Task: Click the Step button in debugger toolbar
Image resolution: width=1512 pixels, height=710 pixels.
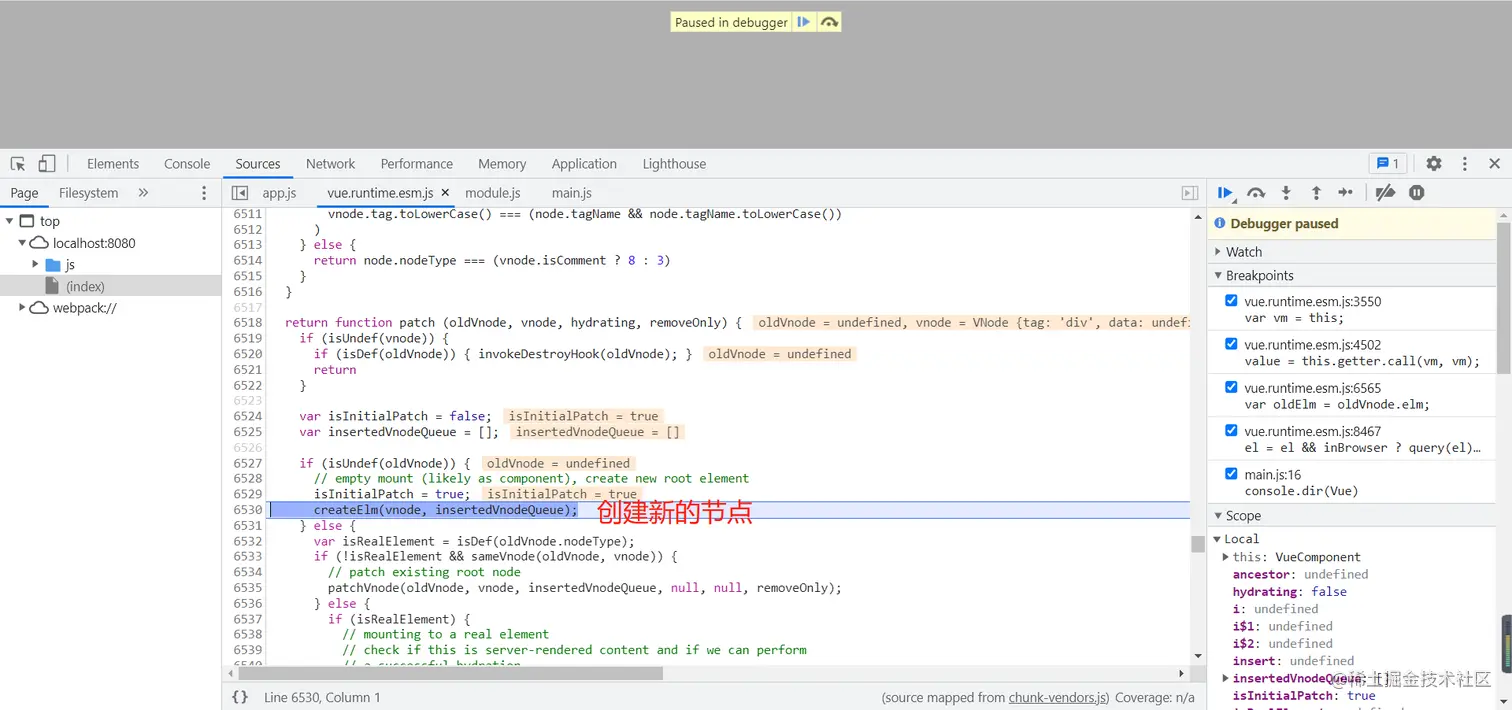Action: click(1346, 193)
